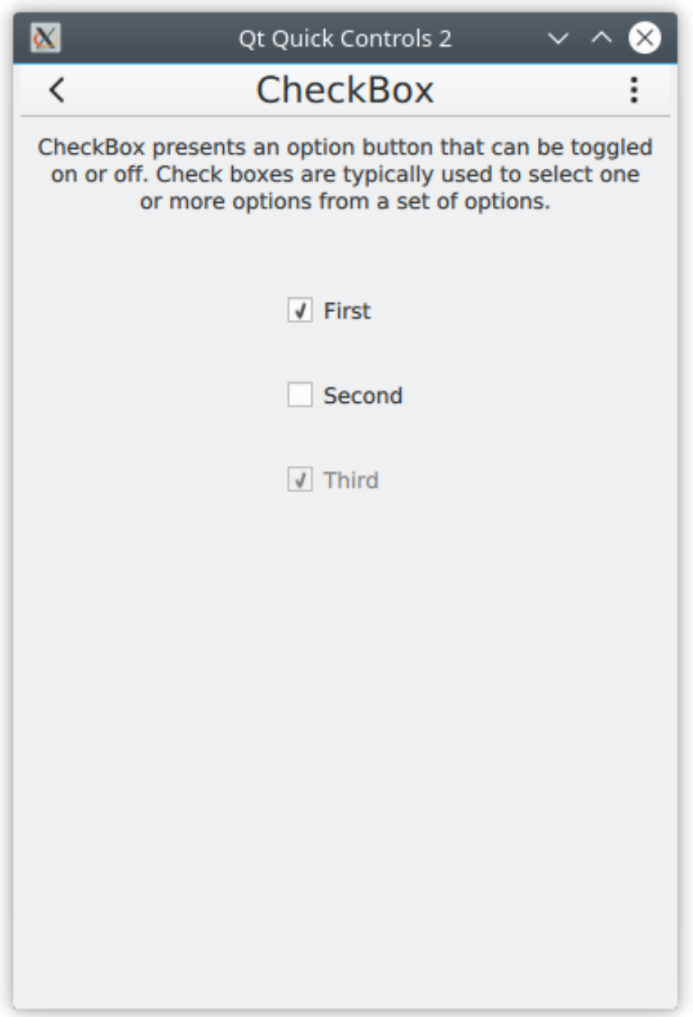This screenshot has width=693, height=1017.
Task: Click the "Qt Quick Controls 2" window title
Action: coord(345,38)
